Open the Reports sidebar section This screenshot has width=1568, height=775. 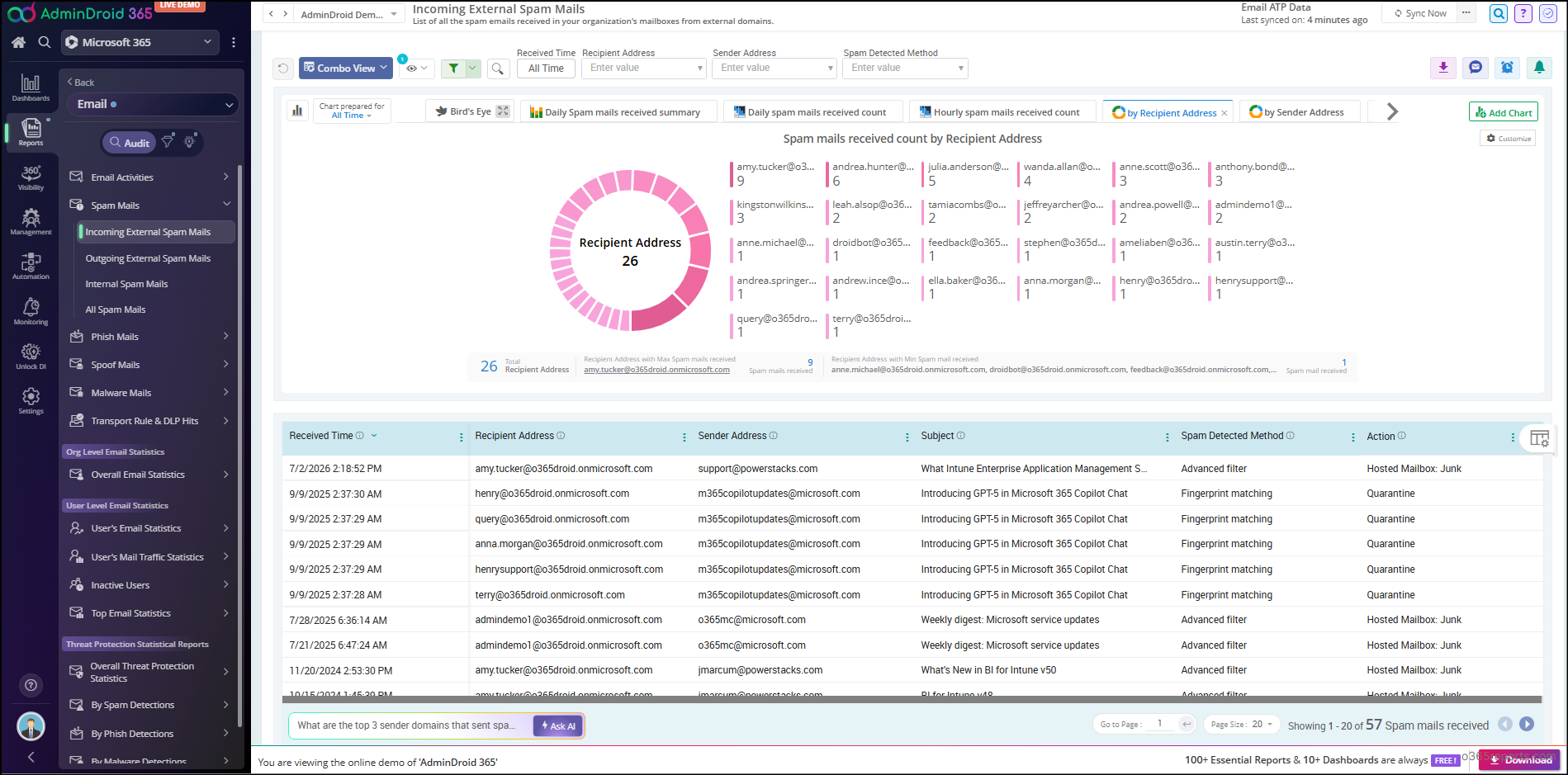[x=31, y=132]
